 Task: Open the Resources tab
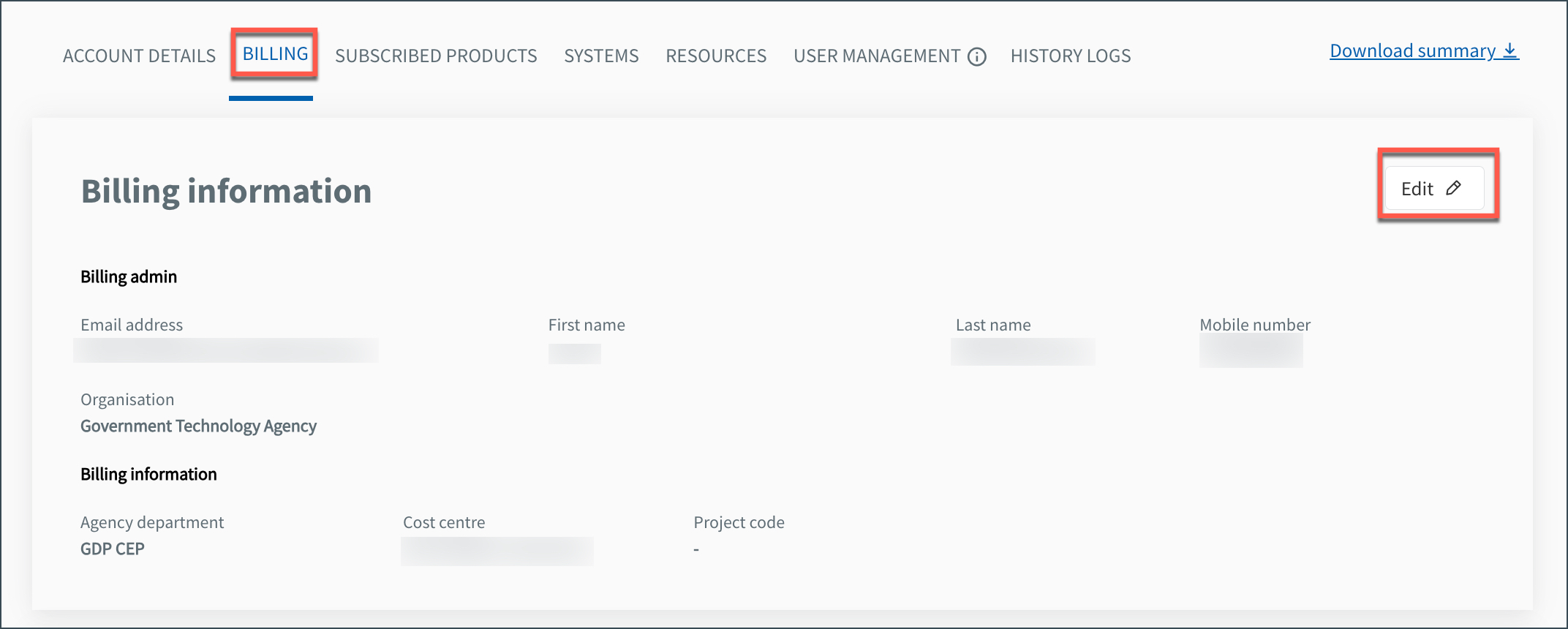tap(716, 56)
